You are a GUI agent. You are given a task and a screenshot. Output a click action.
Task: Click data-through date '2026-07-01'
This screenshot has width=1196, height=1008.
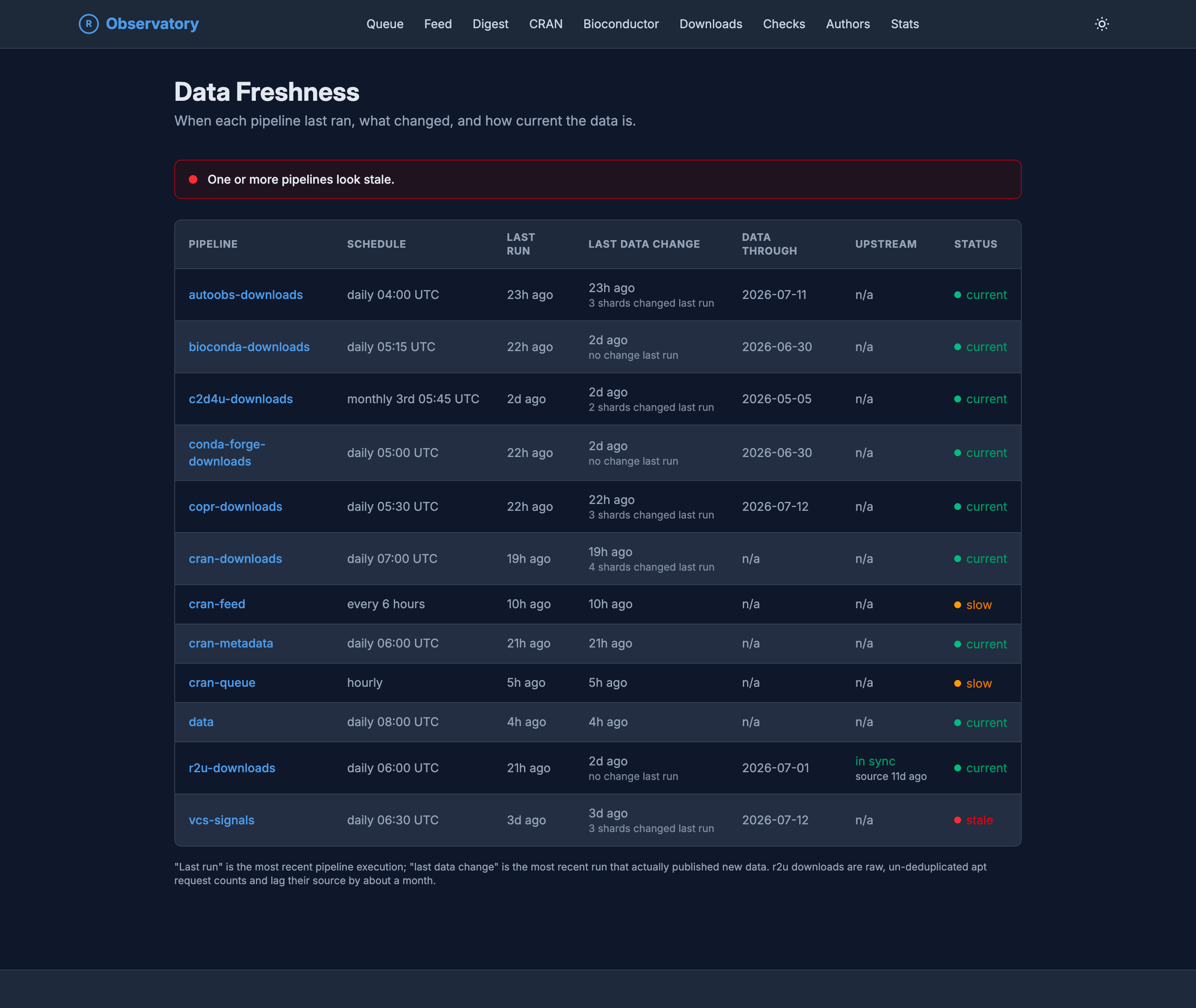pyautogui.click(x=775, y=768)
